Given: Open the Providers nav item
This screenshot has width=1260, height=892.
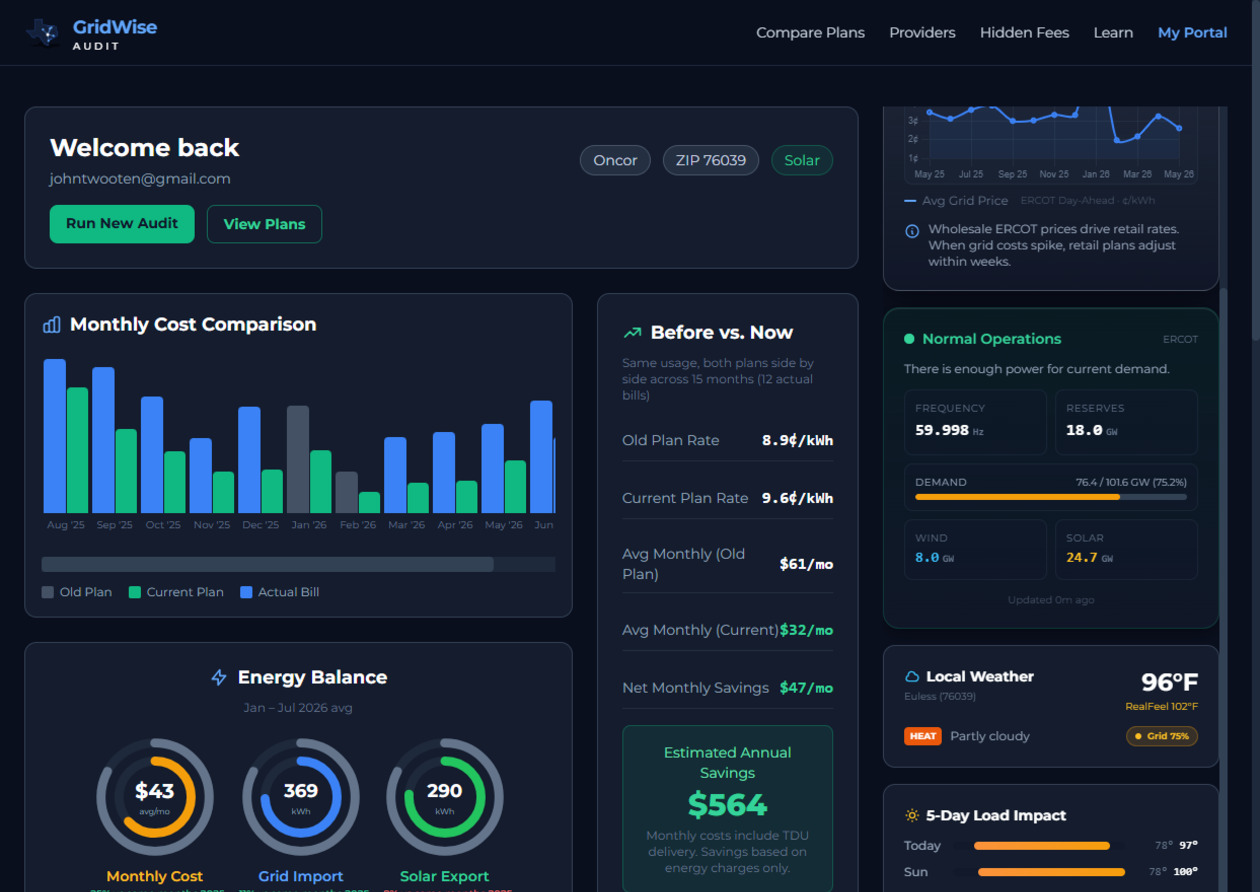Looking at the screenshot, I should 922,33.
